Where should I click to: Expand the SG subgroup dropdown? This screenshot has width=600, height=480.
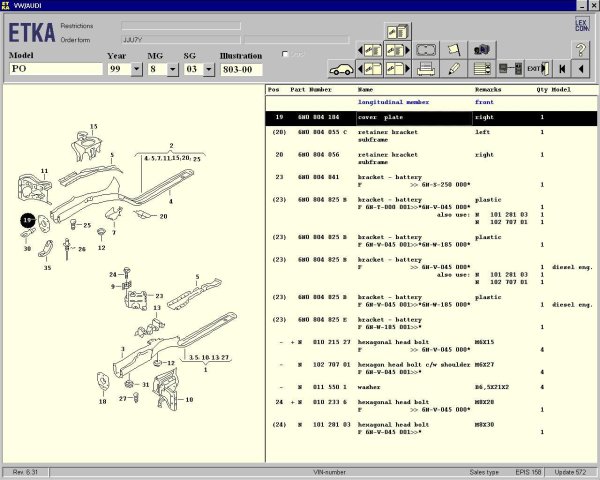208,70
